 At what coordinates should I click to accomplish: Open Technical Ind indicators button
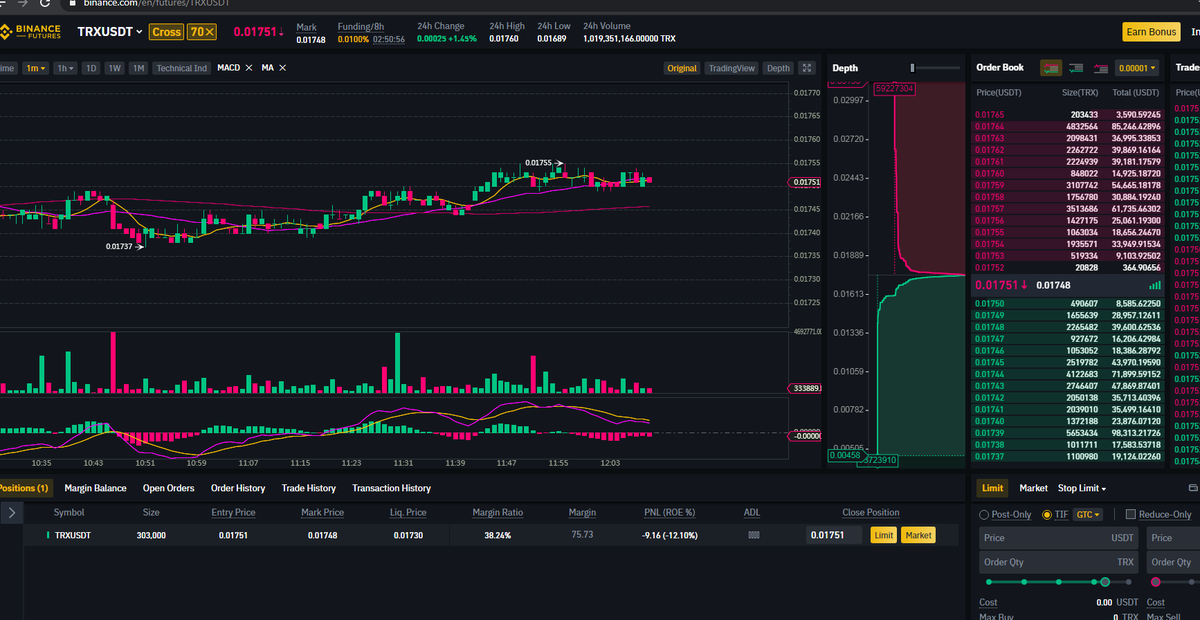click(181, 68)
